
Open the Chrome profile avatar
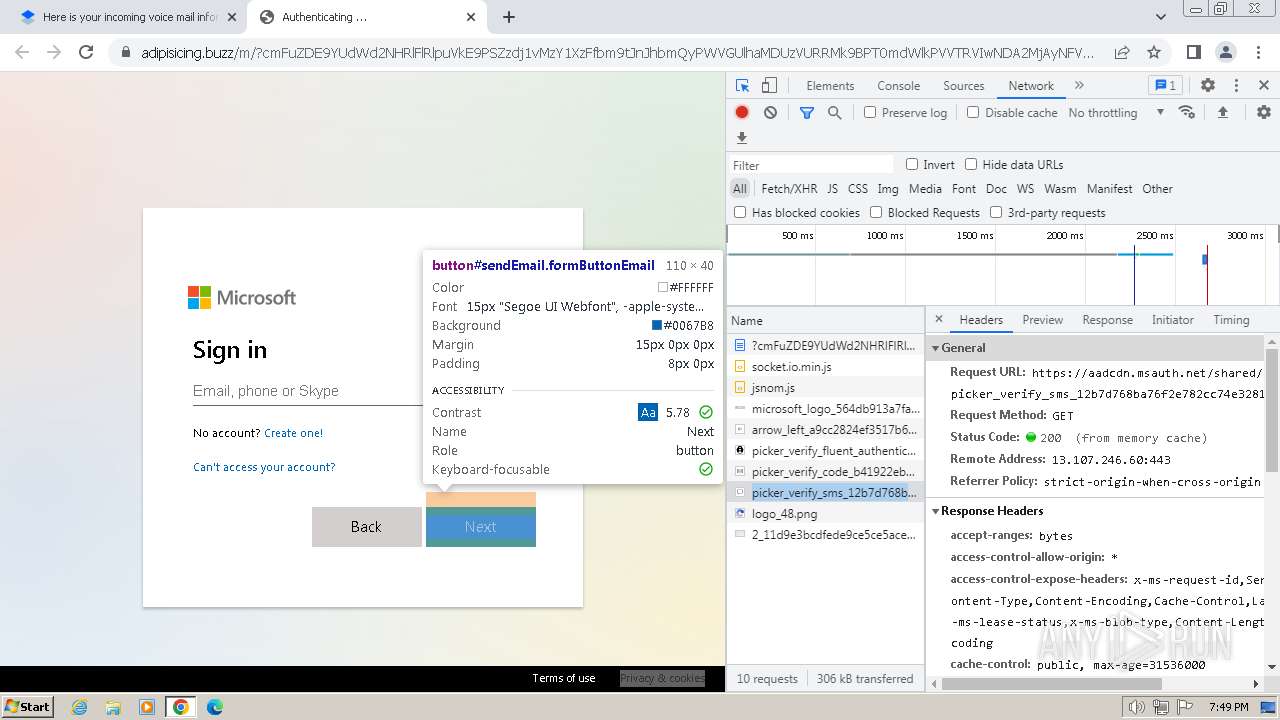click(1226, 52)
